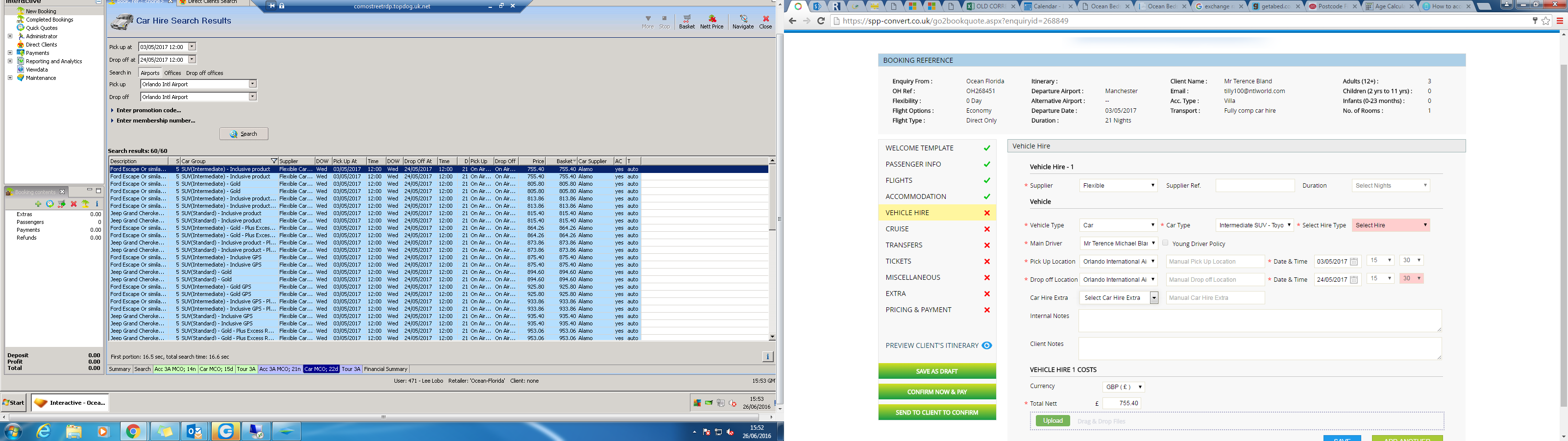The image size is (1568, 441).
Task: Open the Chrome menu icon
Action: click(1560, 21)
